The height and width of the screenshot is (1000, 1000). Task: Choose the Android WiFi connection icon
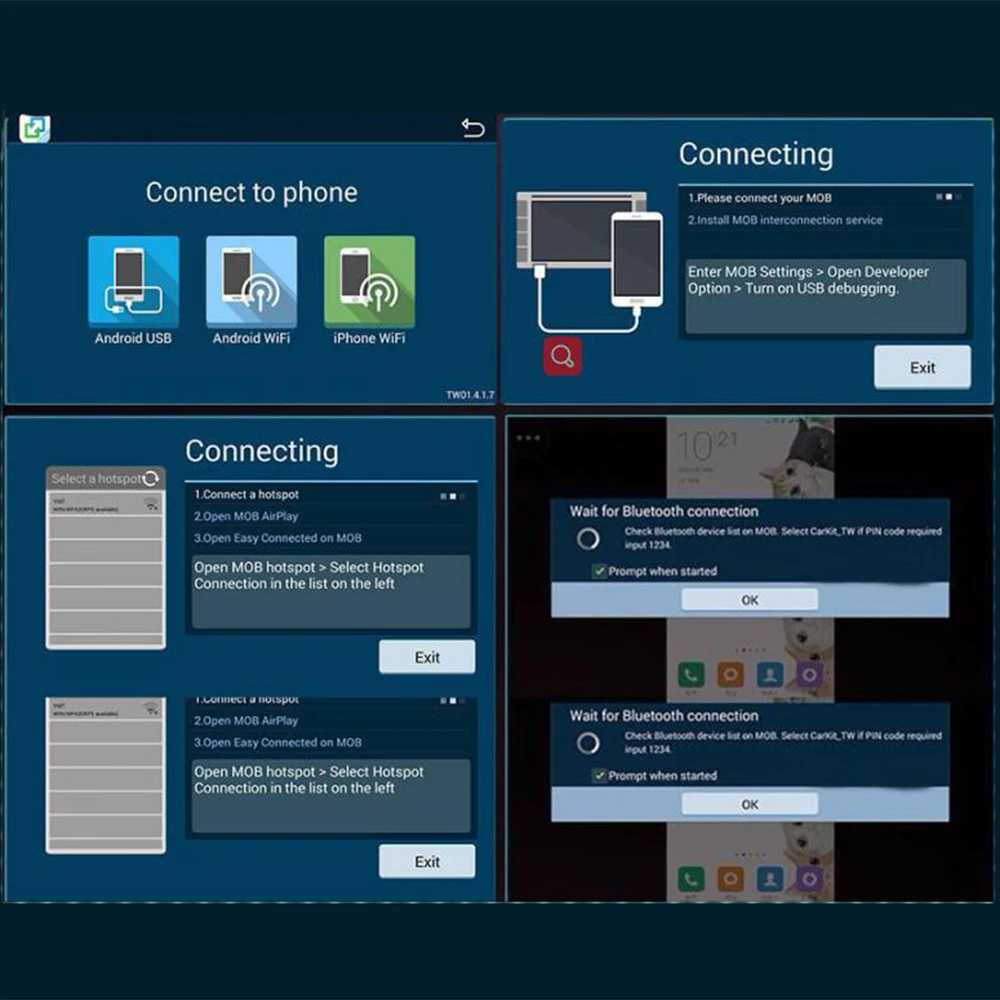tap(251, 281)
